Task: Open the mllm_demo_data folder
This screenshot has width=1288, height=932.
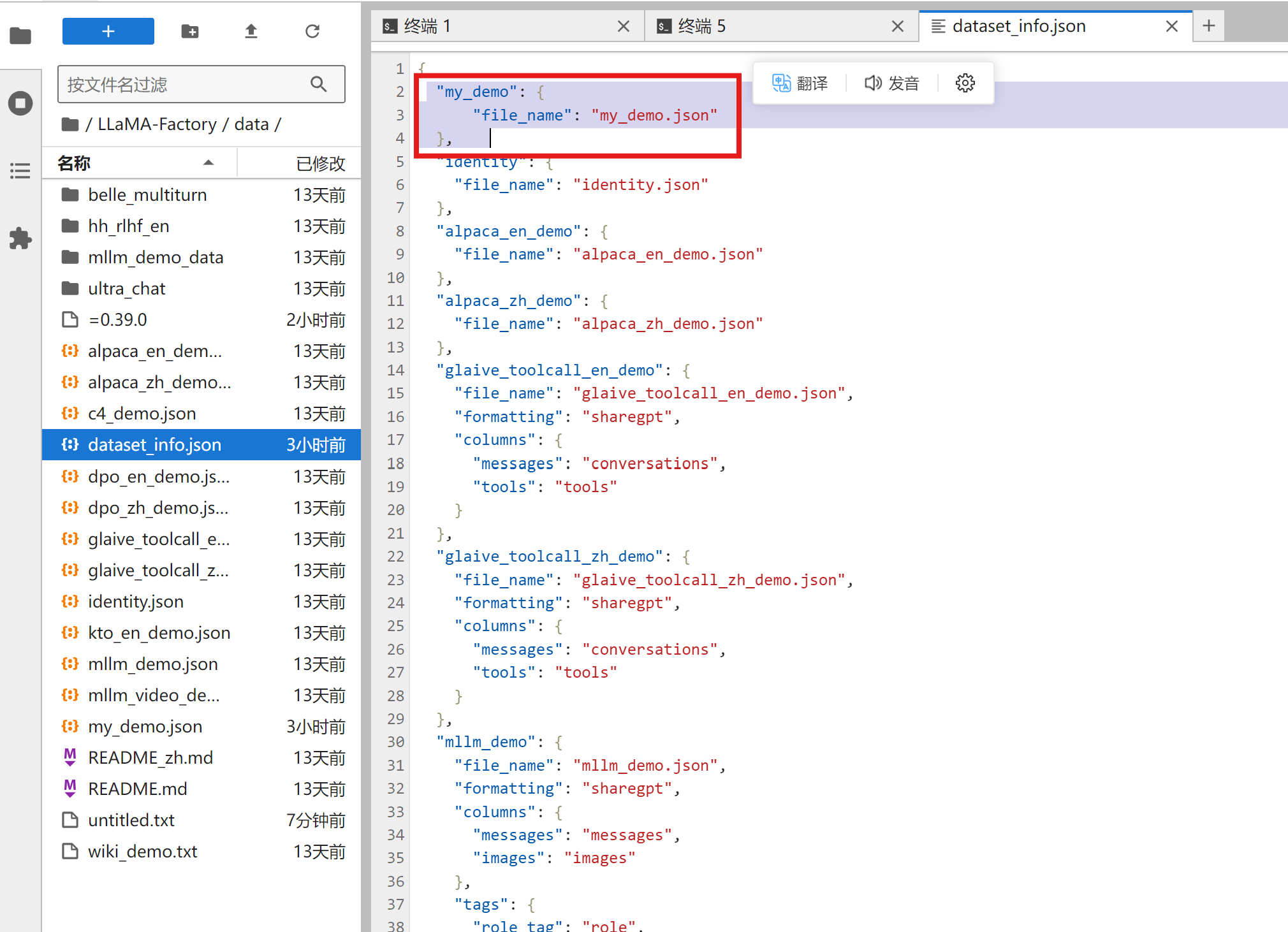Action: point(201,258)
